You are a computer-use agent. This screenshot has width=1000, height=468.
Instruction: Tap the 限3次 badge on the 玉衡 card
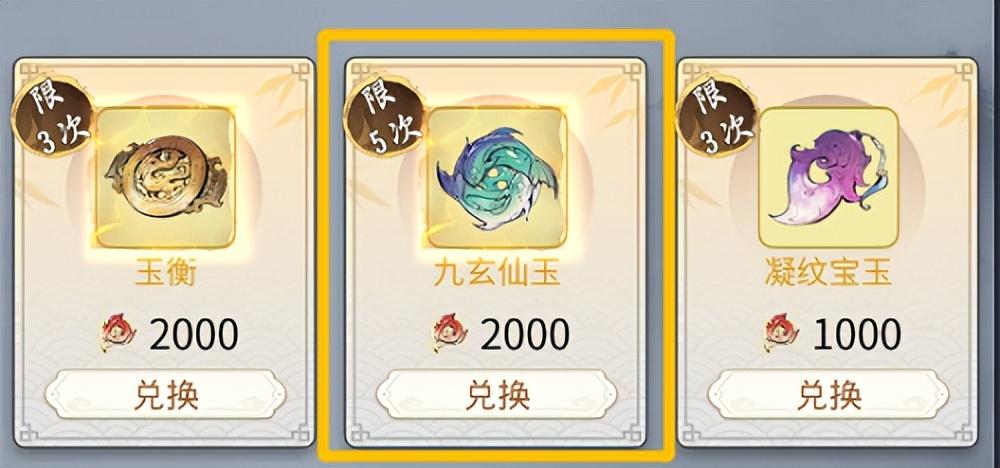click(53, 115)
